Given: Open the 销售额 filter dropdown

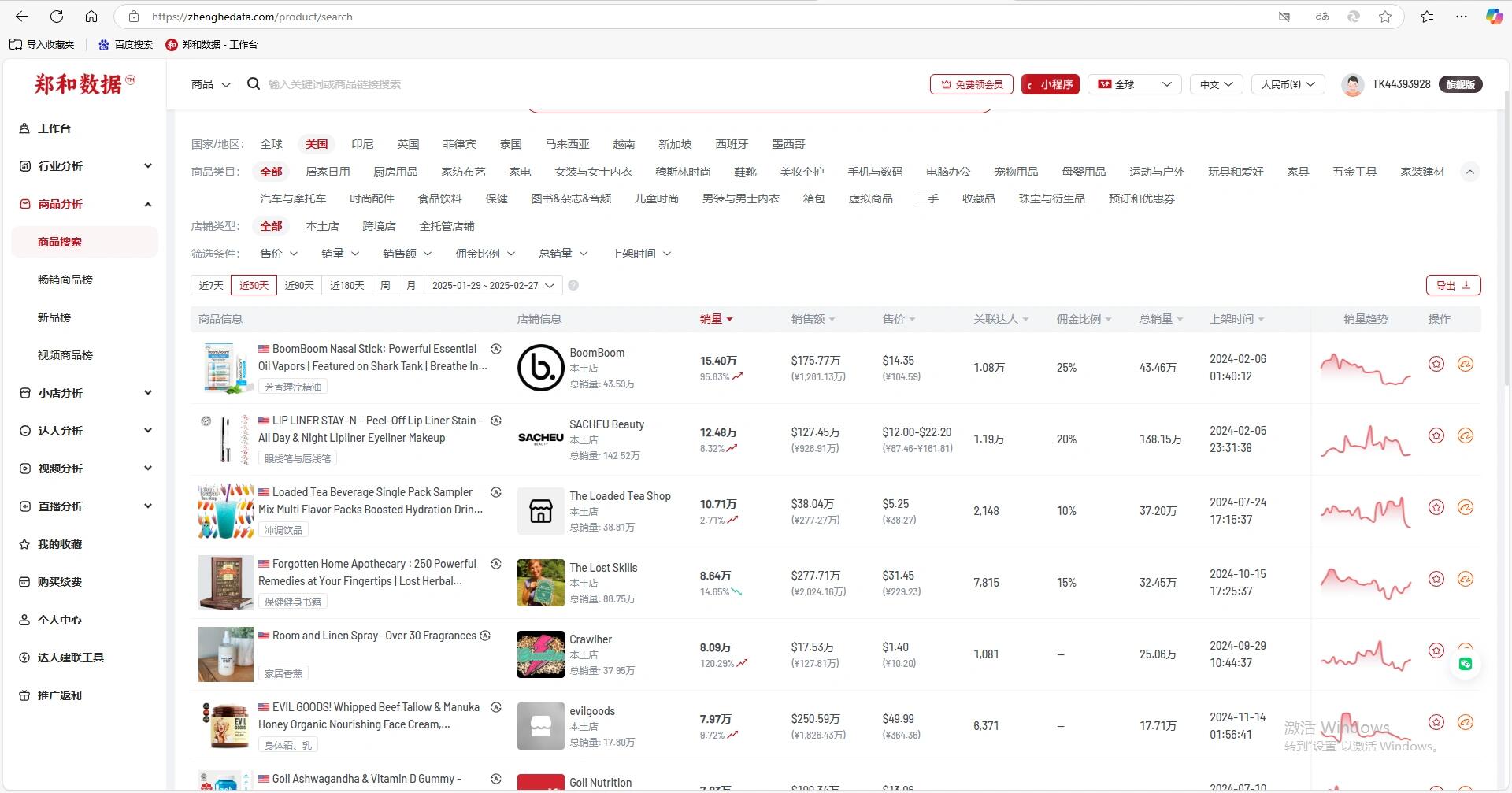Looking at the screenshot, I should click(x=407, y=254).
